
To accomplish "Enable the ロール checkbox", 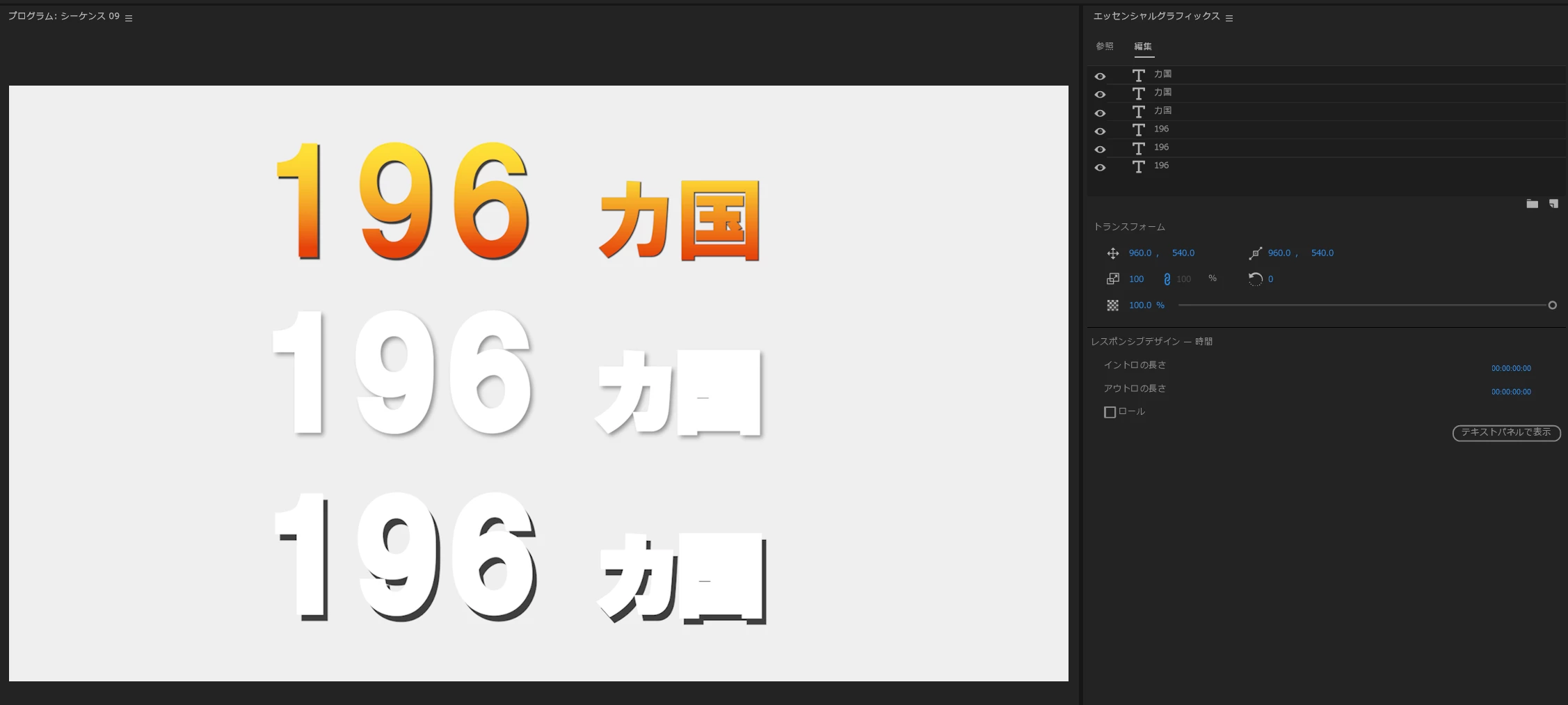I will tap(1110, 412).
